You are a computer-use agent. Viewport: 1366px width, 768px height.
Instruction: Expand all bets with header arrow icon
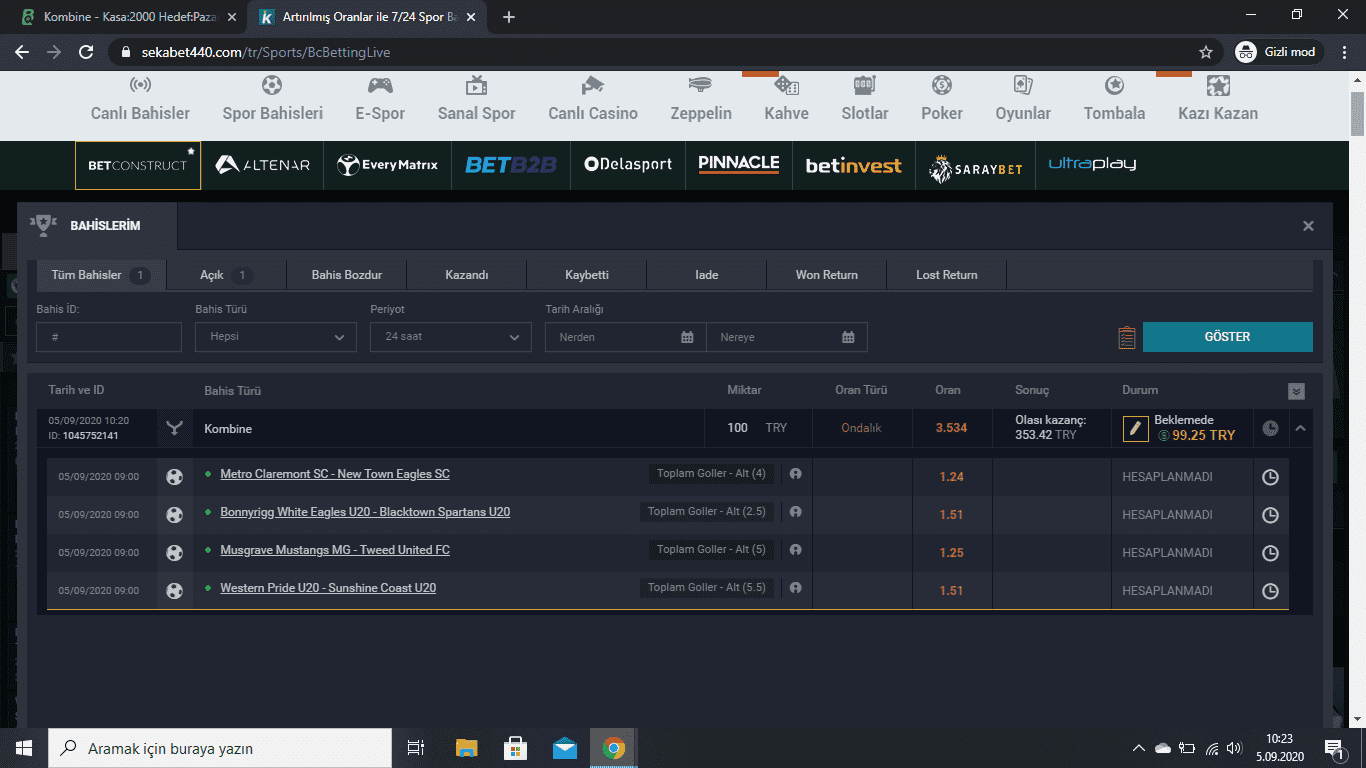click(1297, 391)
